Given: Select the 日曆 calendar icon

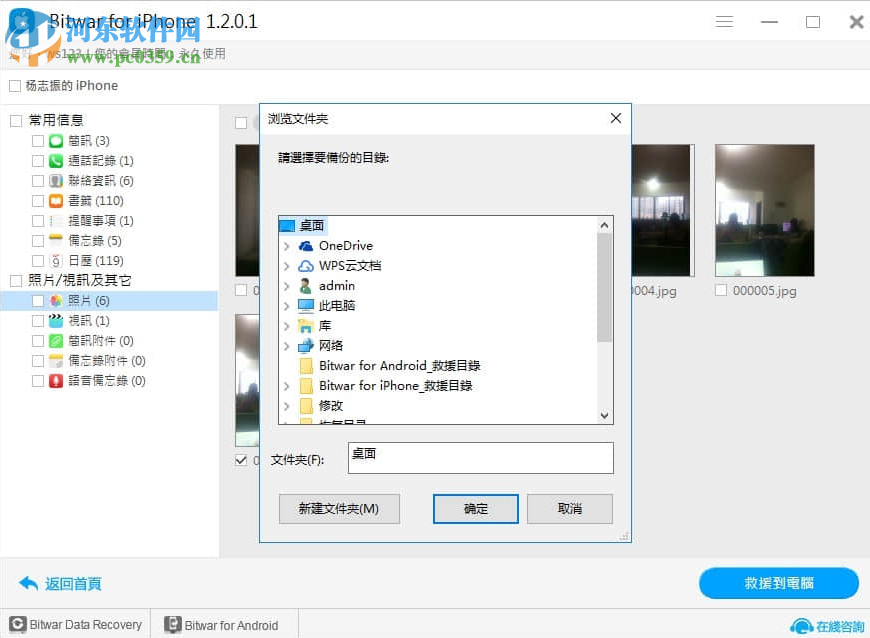Looking at the screenshot, I should coord(57,260).
